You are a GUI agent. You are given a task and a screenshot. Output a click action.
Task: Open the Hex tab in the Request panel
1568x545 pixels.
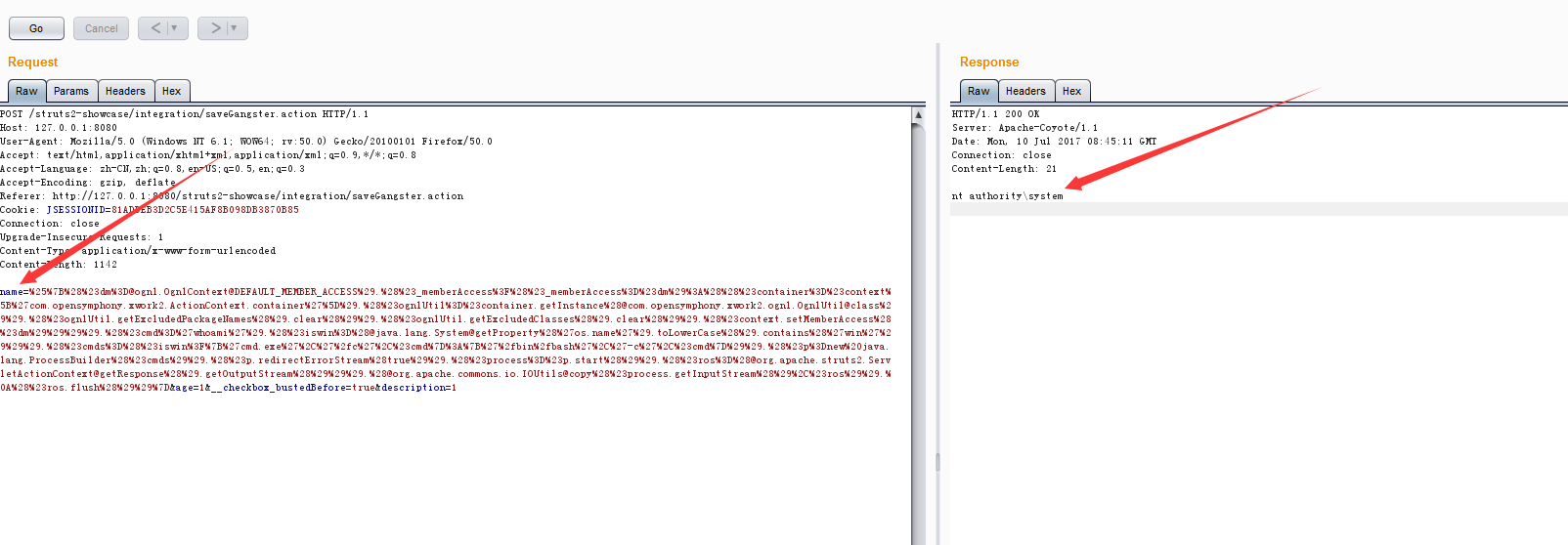pyautogui.click(x=172, y=91)
